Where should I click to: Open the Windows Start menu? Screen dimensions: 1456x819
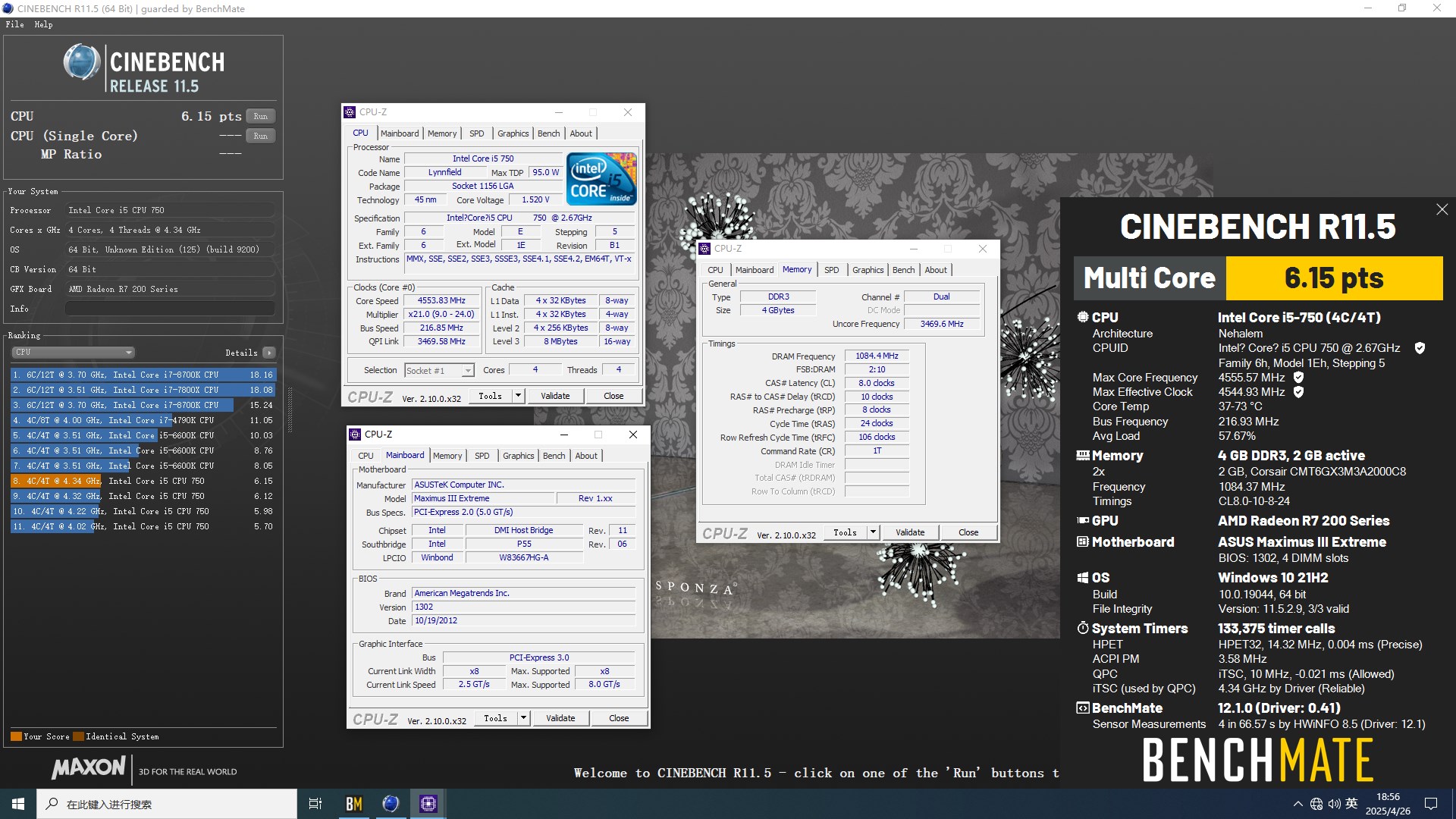(18, 804)
